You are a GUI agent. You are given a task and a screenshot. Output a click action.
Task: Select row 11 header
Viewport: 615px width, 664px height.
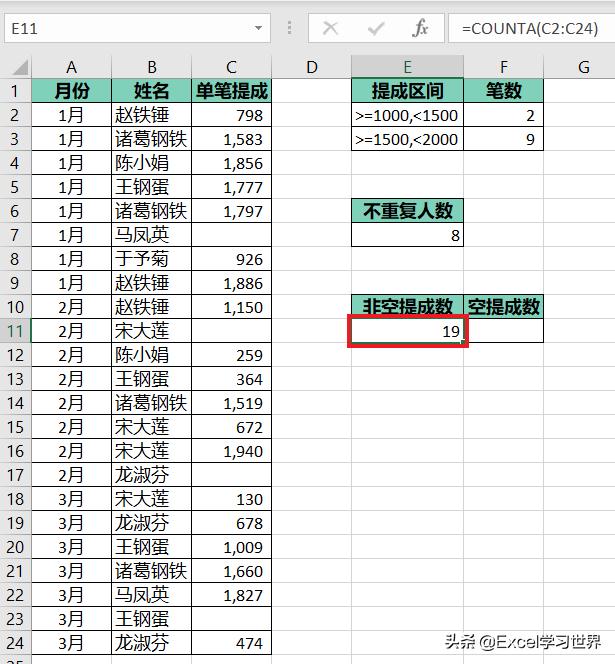tap(15, 331)
